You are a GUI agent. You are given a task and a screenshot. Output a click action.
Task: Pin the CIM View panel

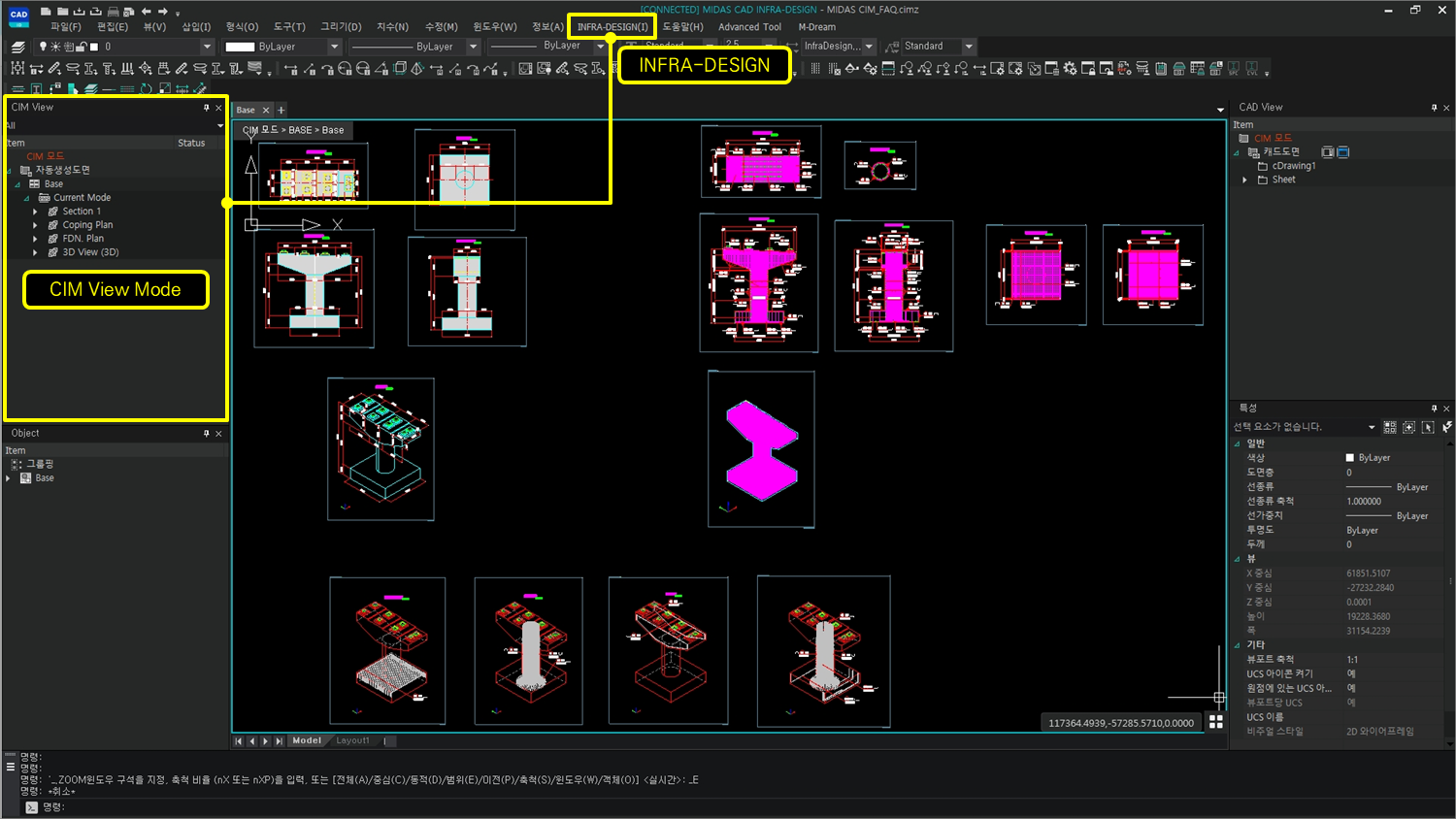click(x=206, y=108)
